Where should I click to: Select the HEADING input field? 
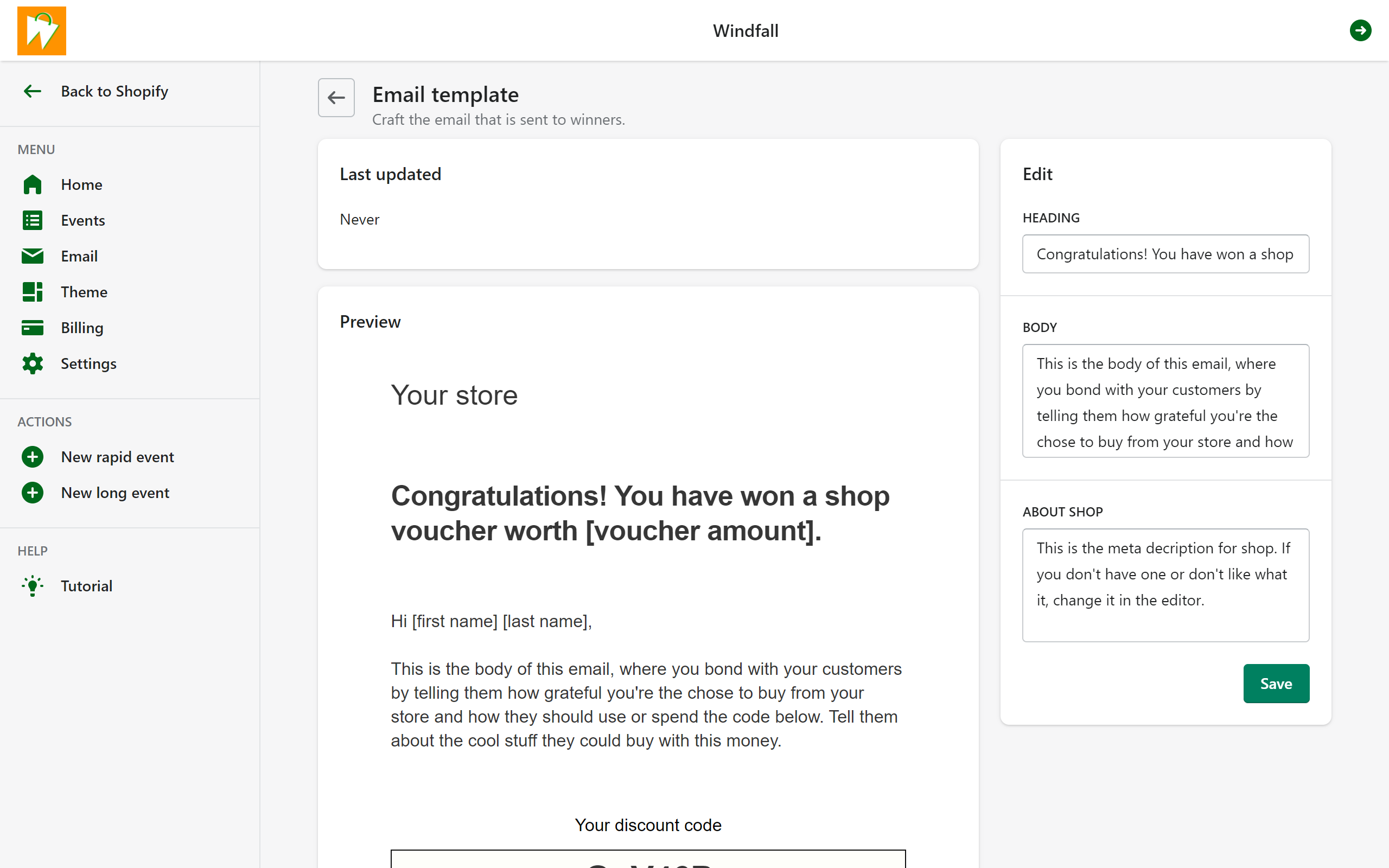pos(1166,253)
